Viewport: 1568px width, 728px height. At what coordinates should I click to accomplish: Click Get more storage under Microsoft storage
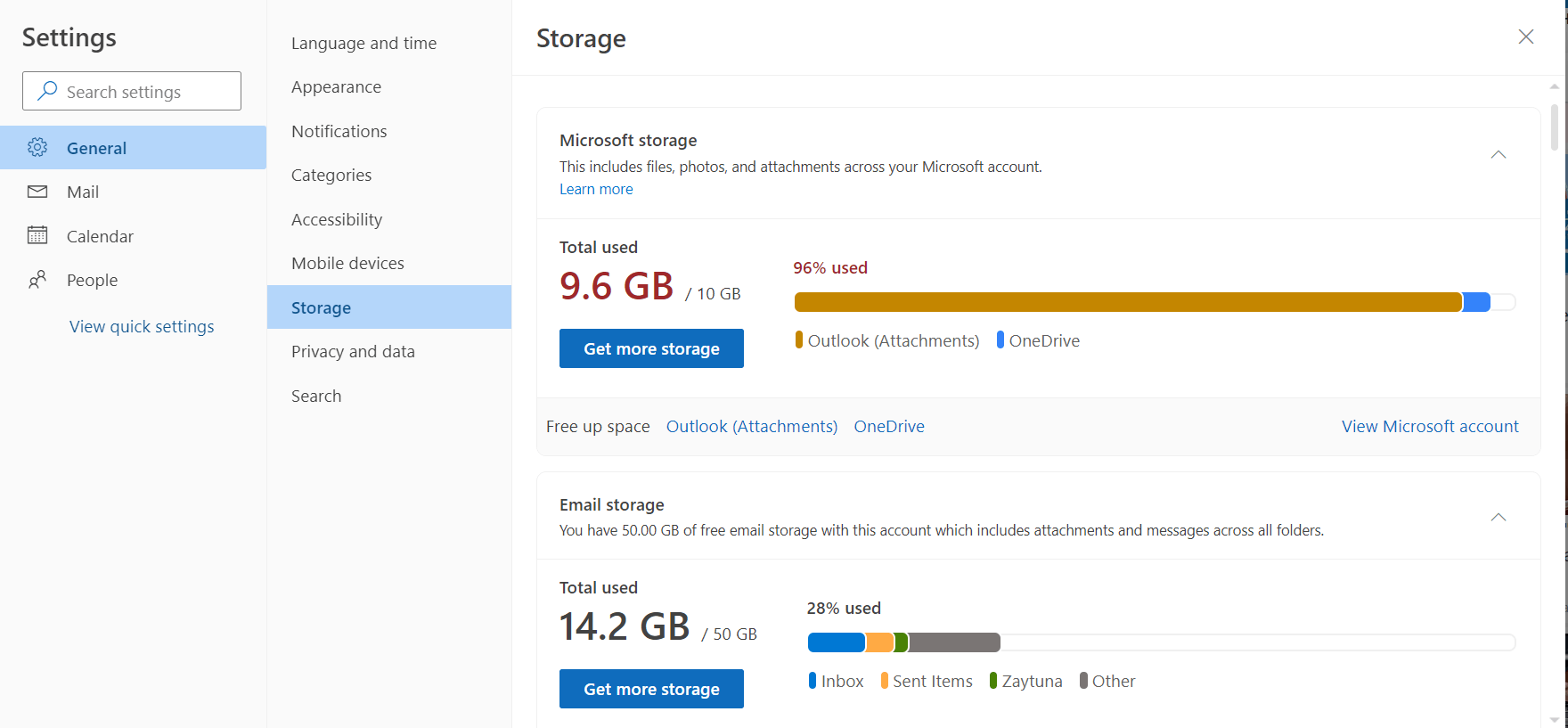click(x=651, y=348)
